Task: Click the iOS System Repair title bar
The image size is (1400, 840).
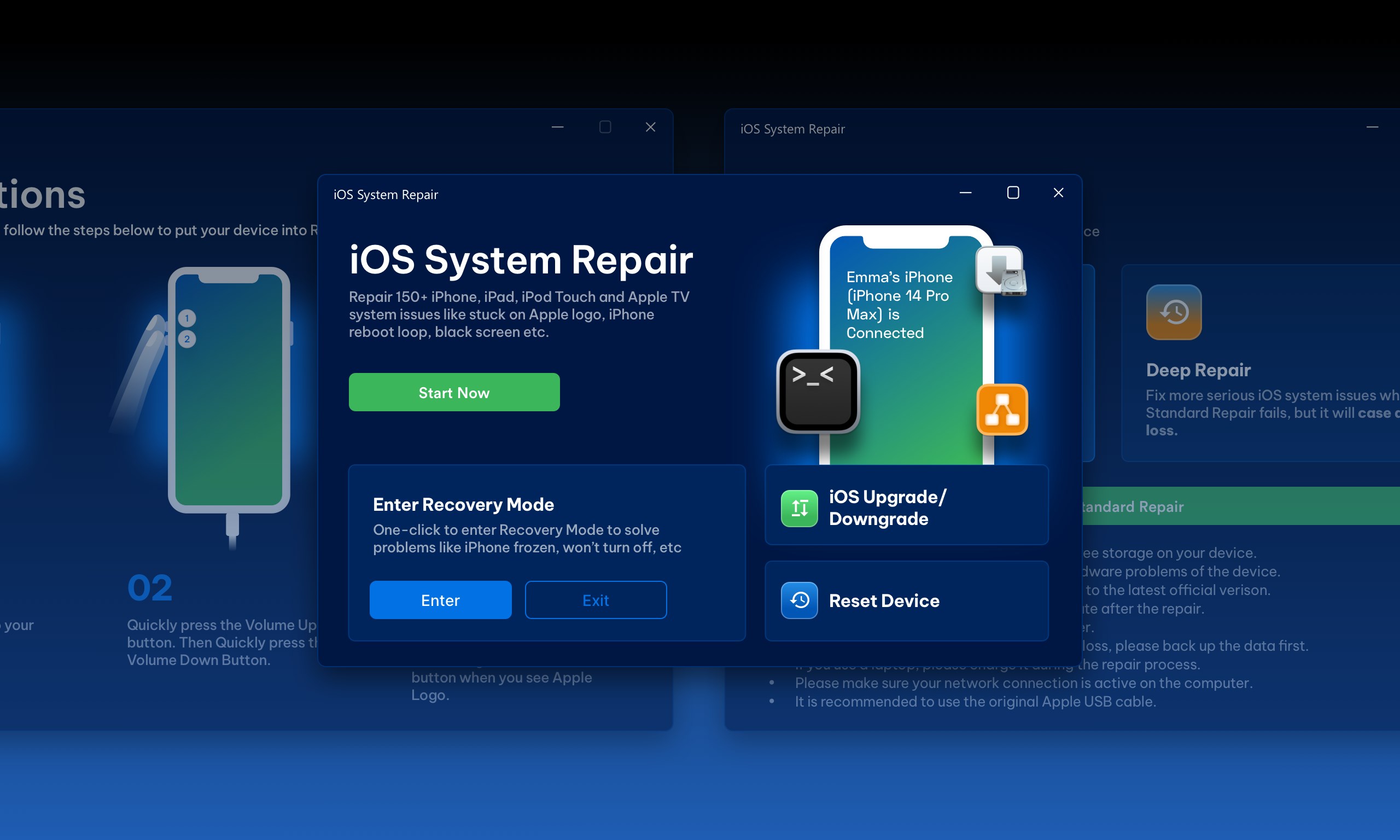Action: coord(387,194)
